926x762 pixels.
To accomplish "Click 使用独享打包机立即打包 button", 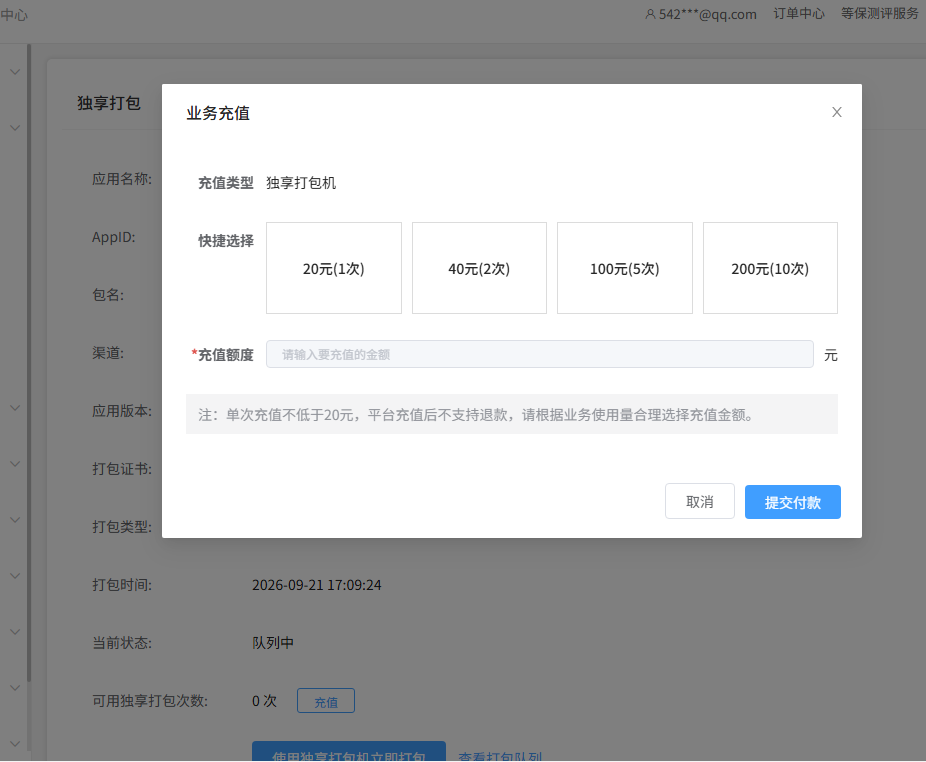I will tap(349, 752).
